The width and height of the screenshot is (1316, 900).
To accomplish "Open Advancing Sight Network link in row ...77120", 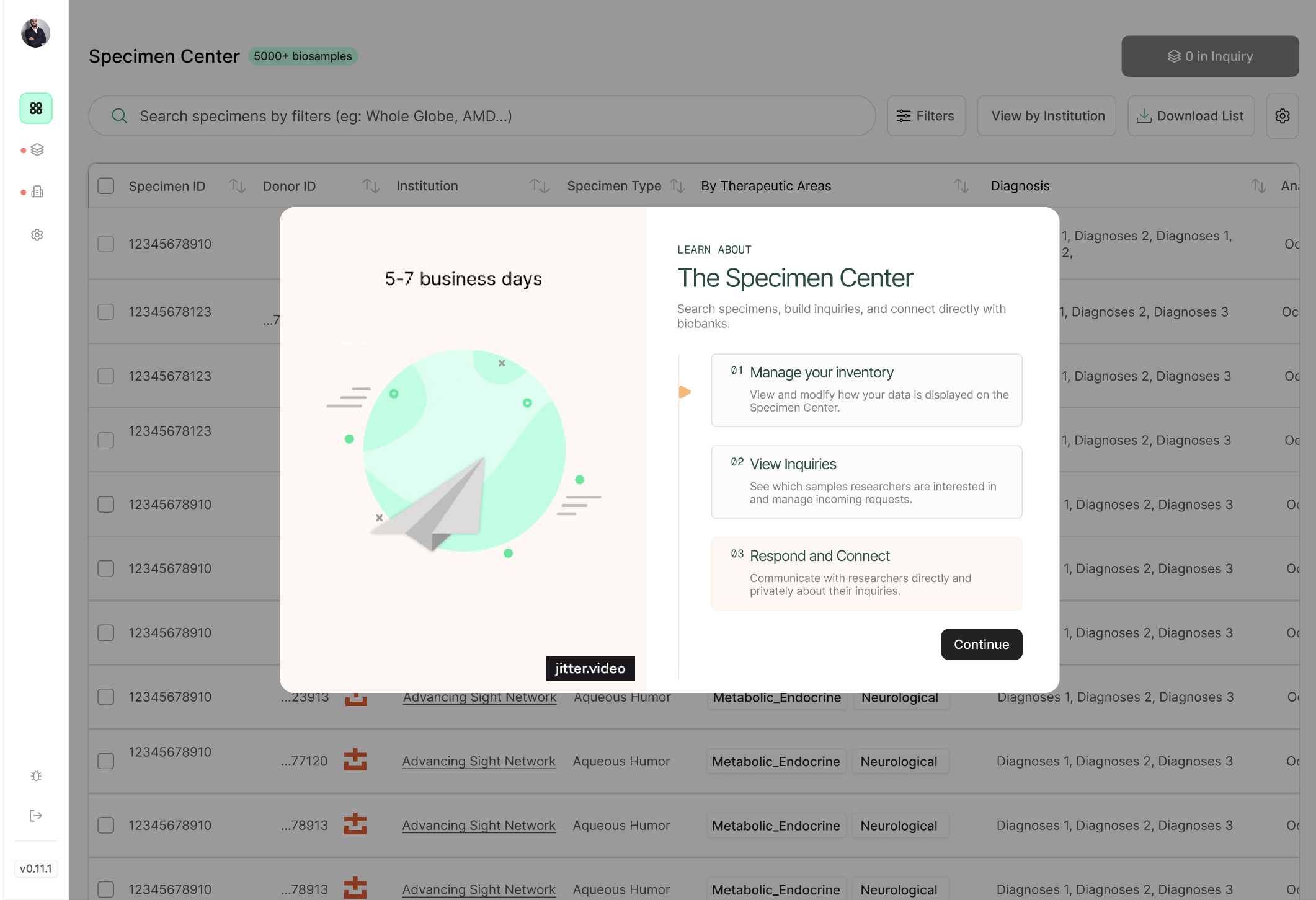I will [479, 761].
